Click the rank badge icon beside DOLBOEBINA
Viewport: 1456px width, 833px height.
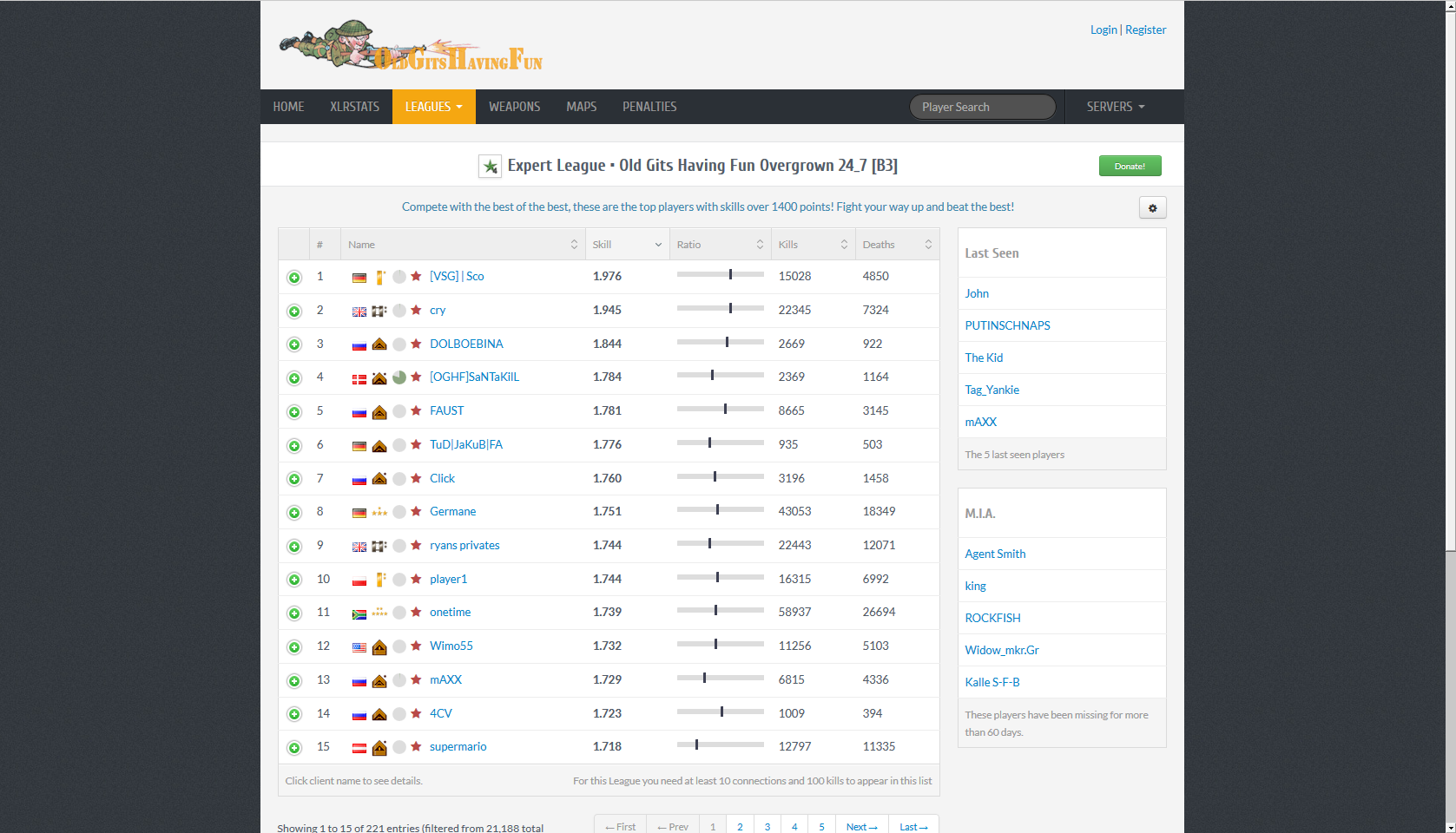(379, 344)
